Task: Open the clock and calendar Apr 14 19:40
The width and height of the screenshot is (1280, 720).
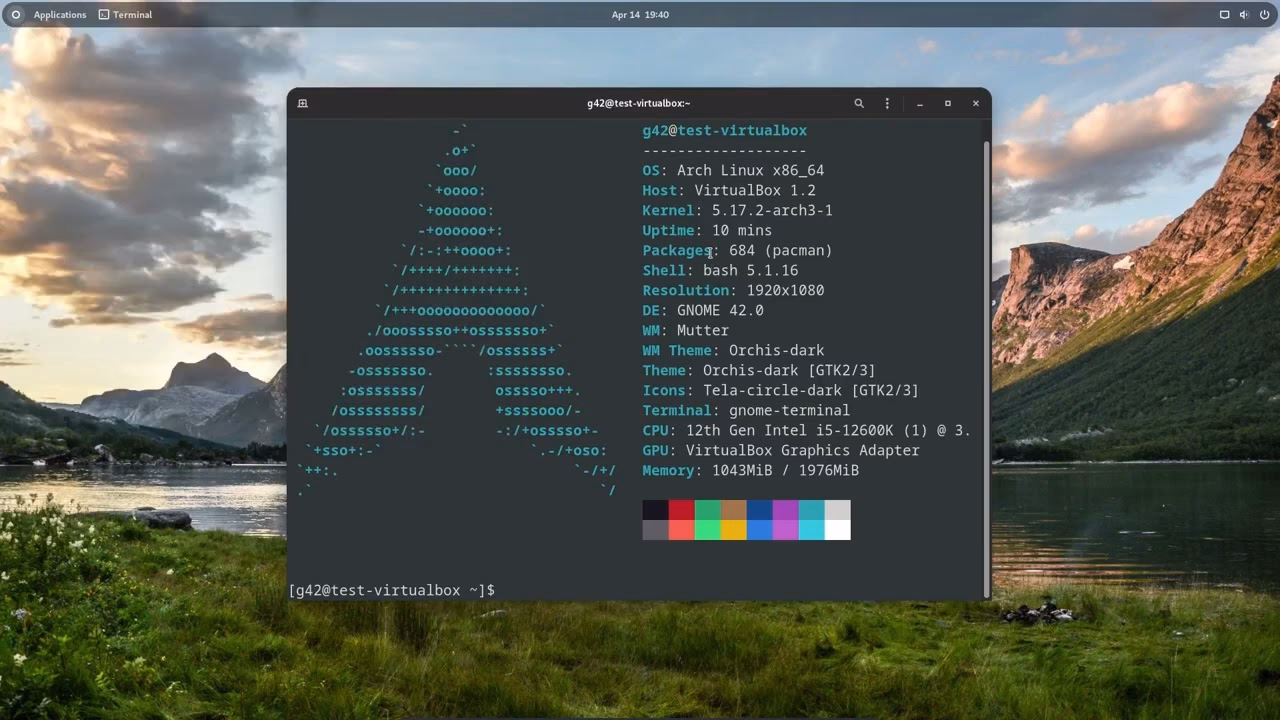Action: point(640,15)
